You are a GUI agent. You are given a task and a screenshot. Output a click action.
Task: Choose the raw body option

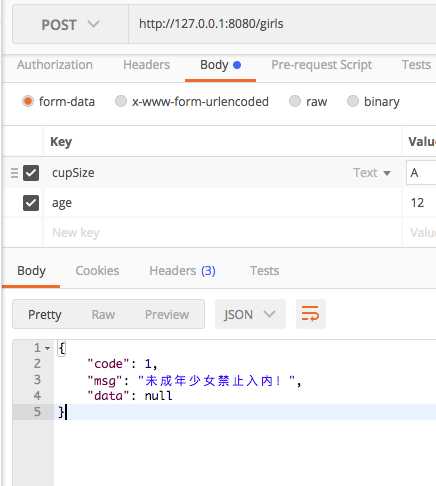[295, 101]
